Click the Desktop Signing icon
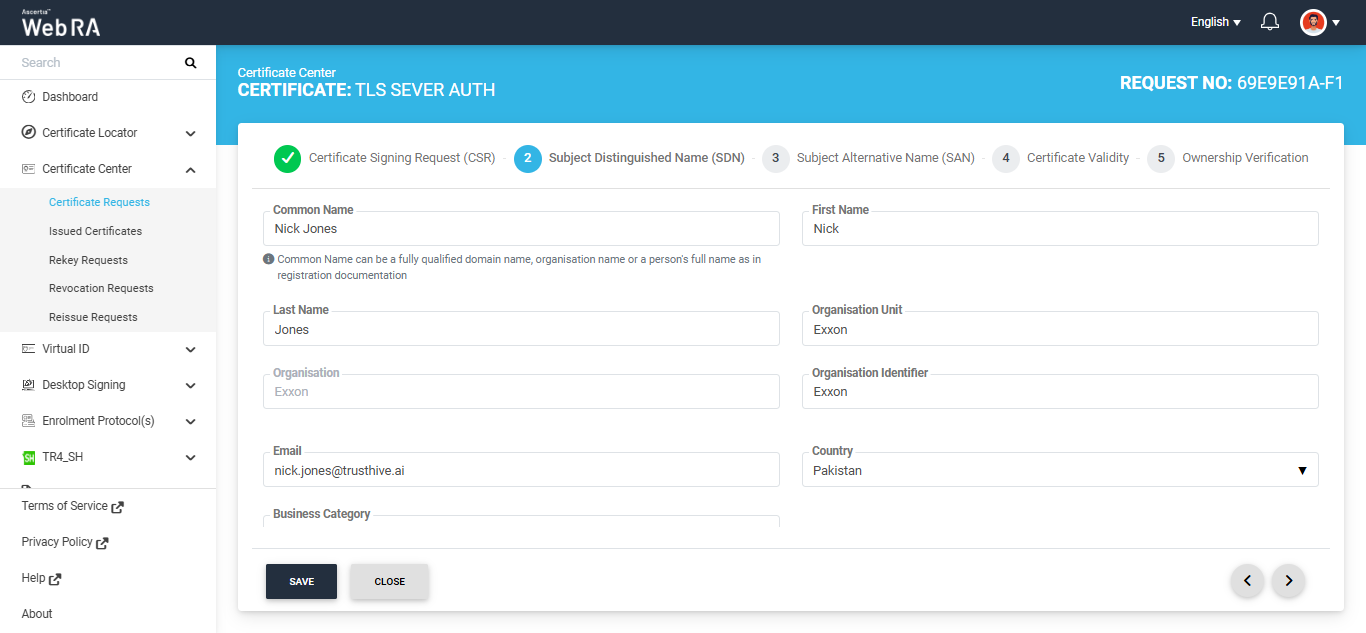This screenshot has height=633, width=1366. pyautogui.click(x=29, y=385)
